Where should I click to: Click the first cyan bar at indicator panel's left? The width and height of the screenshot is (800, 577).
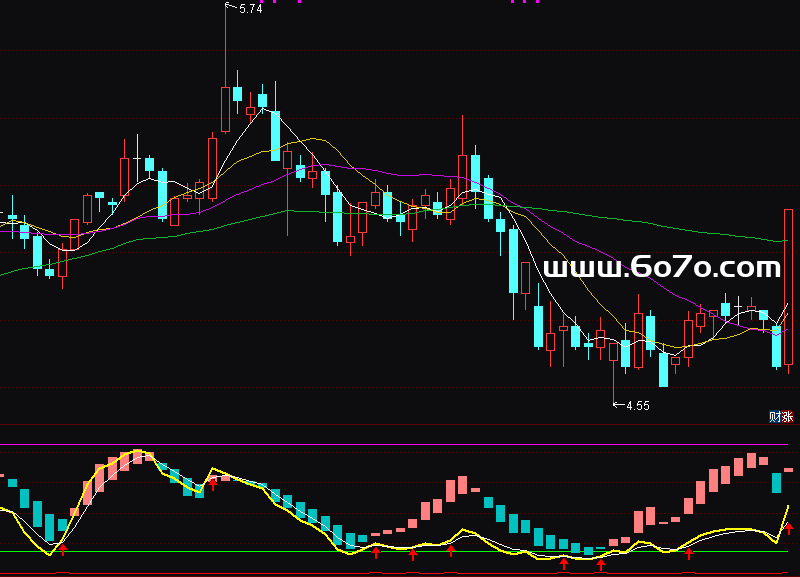pyautogui.click(x=12, y=483)
